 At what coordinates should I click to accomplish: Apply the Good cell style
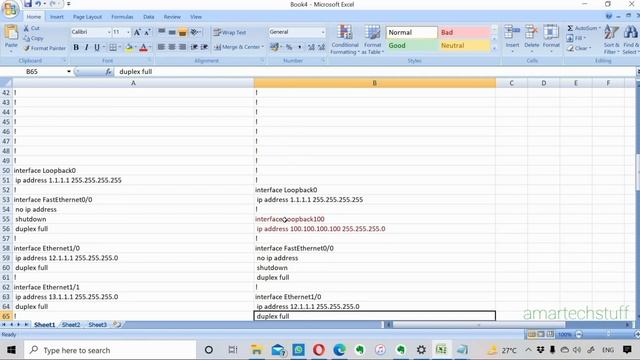(411, 45)
